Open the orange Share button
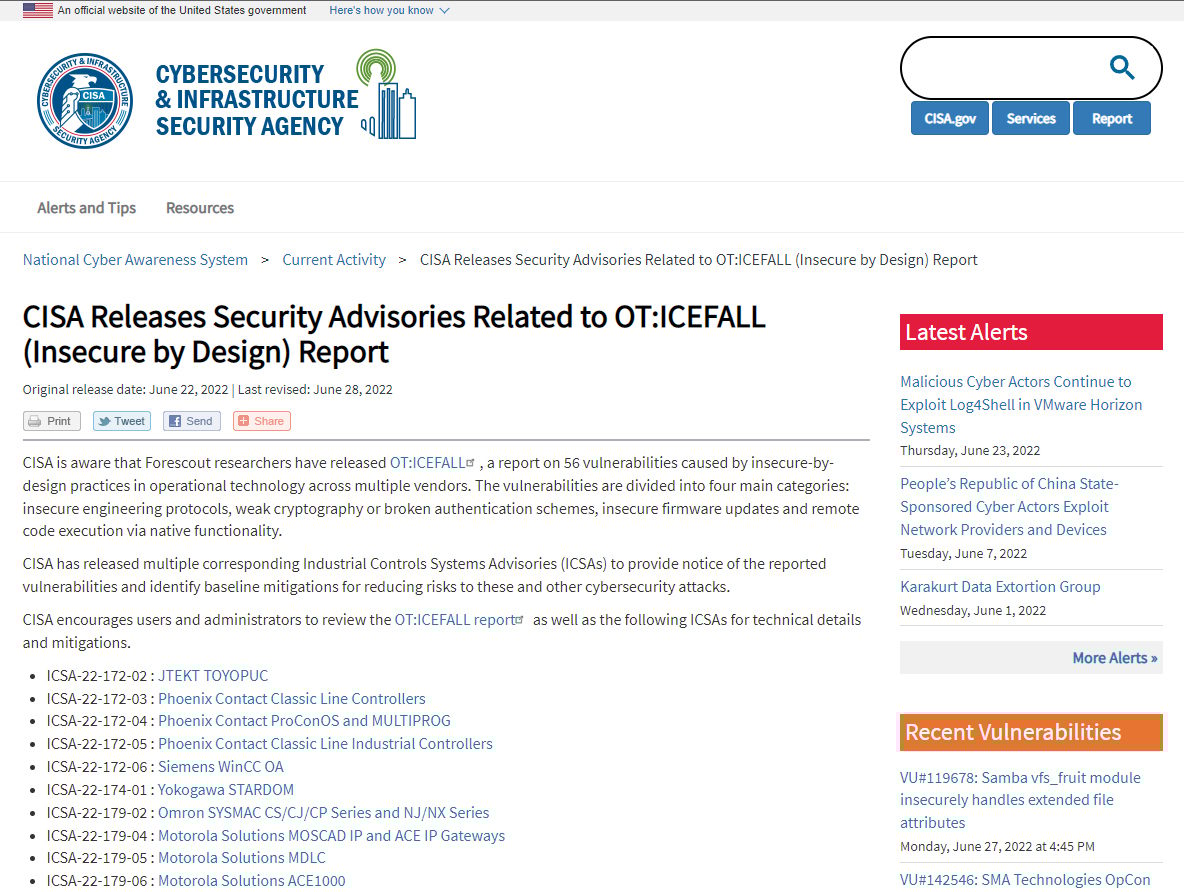The width and height of the screenshot is (1184, 892). pyautogui.click(x=261, y=421)
